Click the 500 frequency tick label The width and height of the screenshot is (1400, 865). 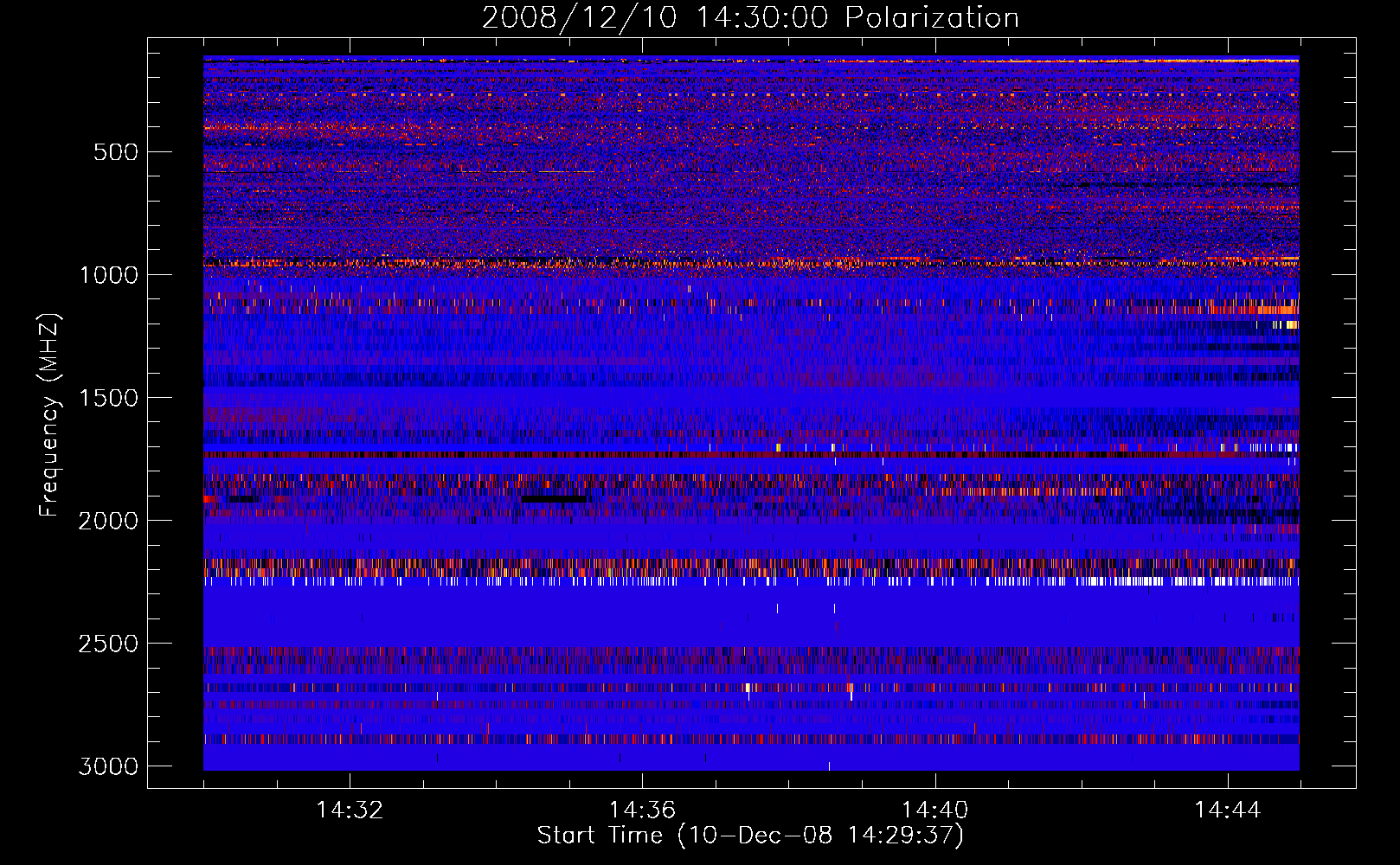115,152
